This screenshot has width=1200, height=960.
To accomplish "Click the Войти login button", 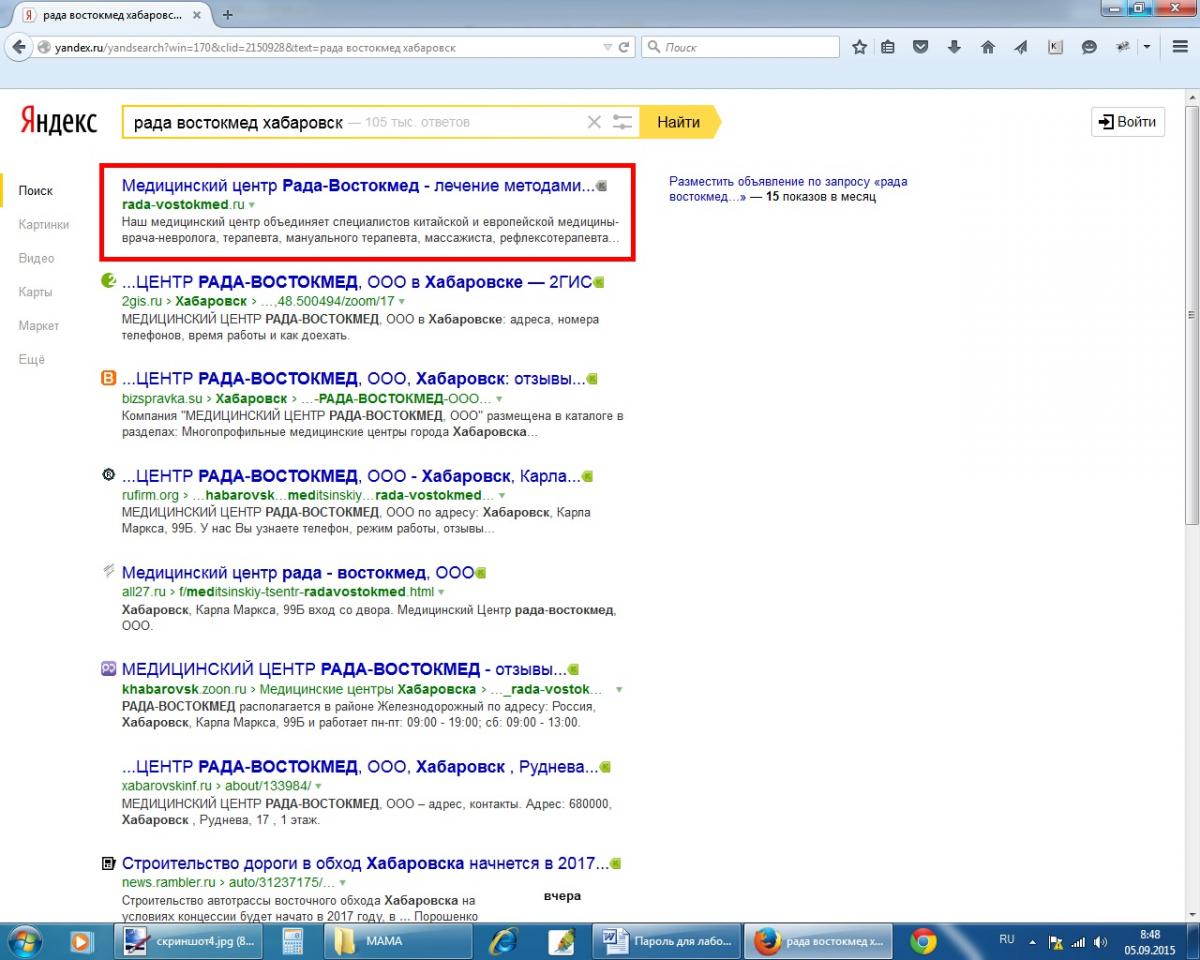I will coord(1128,122).
